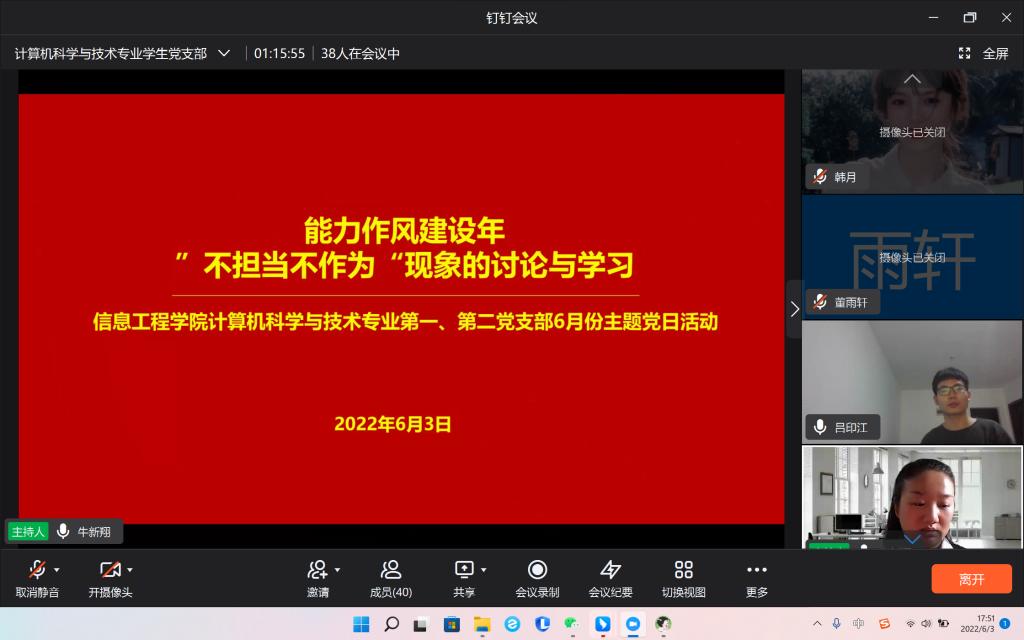Collapse participant panel with side arrow handle
Screen dimensions: 1024x640
794,309
